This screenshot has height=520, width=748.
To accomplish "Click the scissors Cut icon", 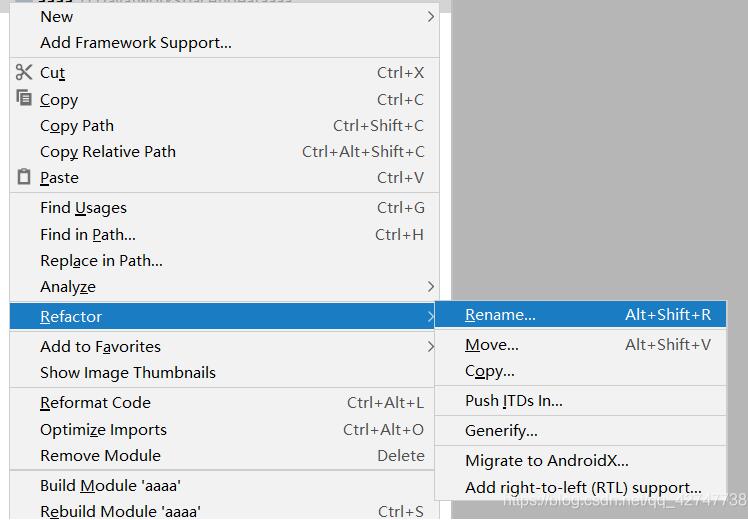I will coord(24,72).
